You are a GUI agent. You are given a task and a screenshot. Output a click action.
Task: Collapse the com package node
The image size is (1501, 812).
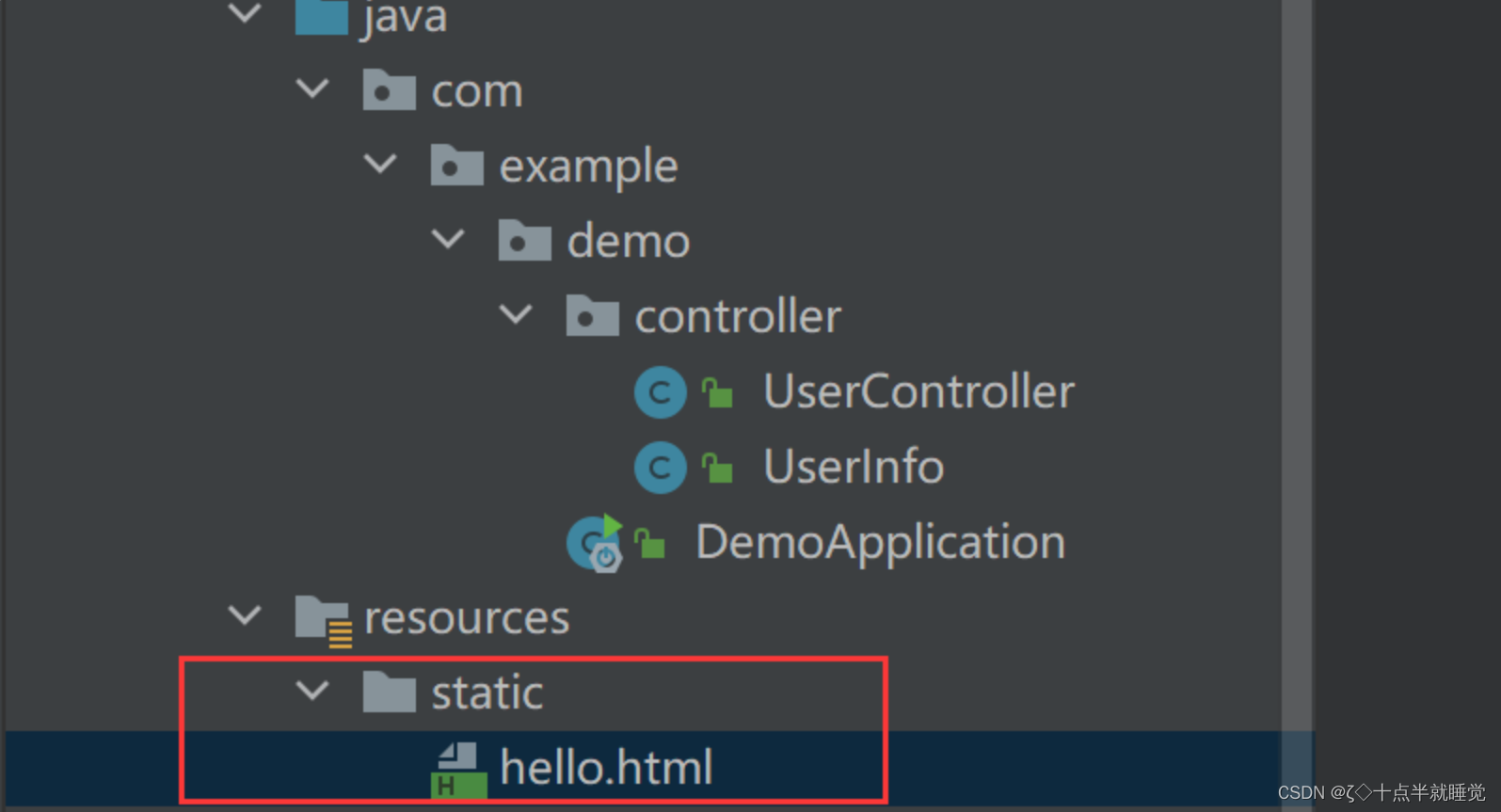[x=312, y=89]
